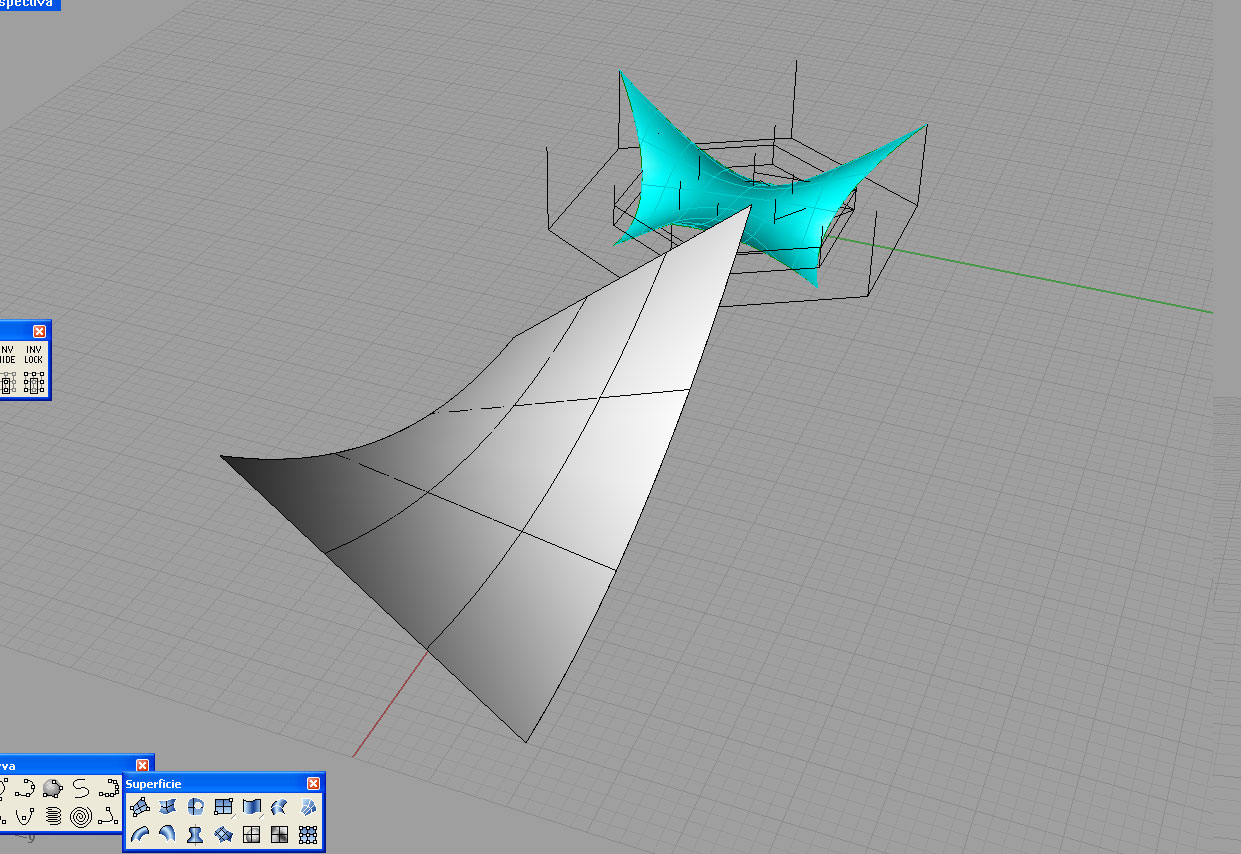1241x854 pixels.
Task: Select Loft surface tool
Action: [x=280, y=807]
